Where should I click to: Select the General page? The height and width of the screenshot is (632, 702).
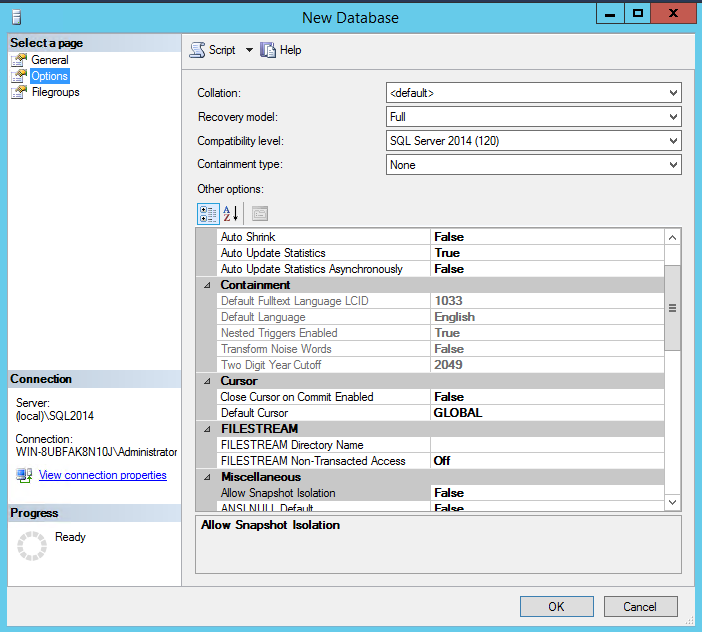click(x=50, y=60)
